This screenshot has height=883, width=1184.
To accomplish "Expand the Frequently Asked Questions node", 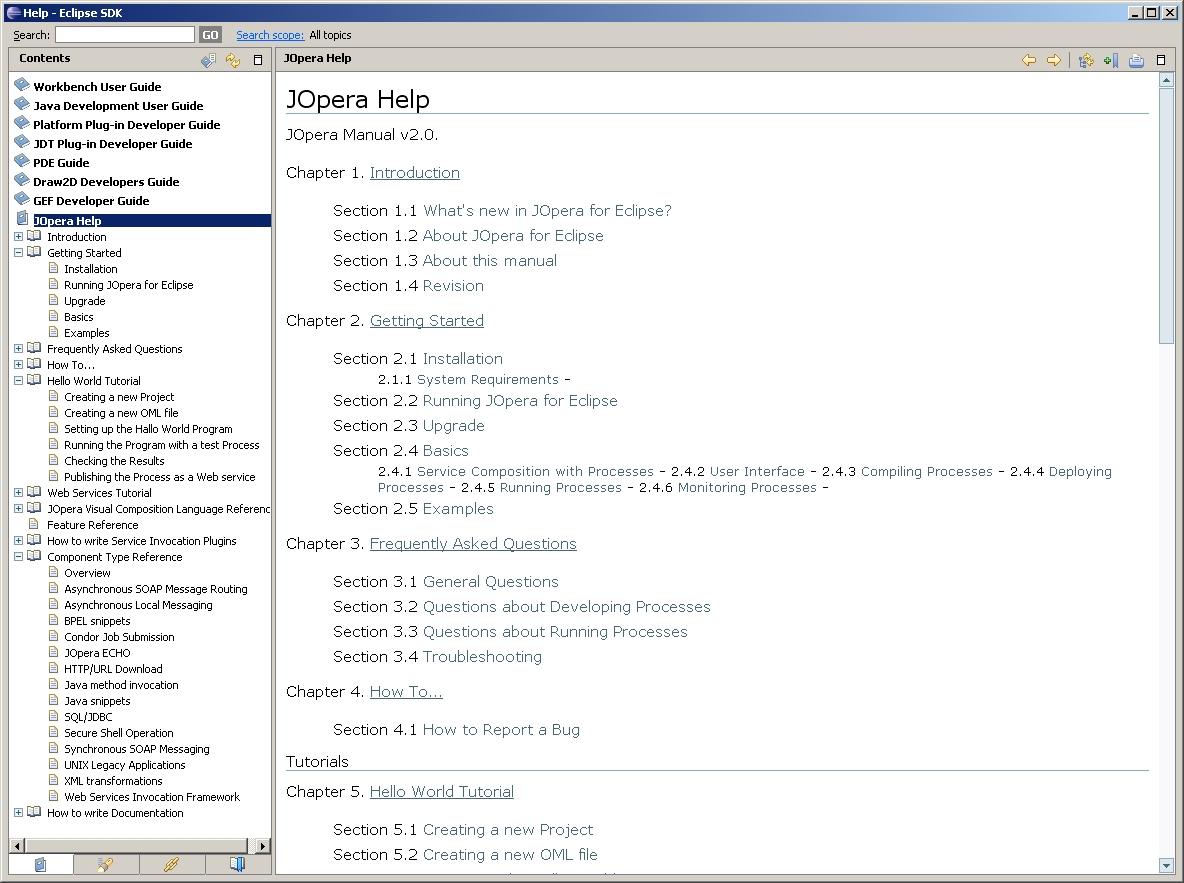I will point(18,348).
